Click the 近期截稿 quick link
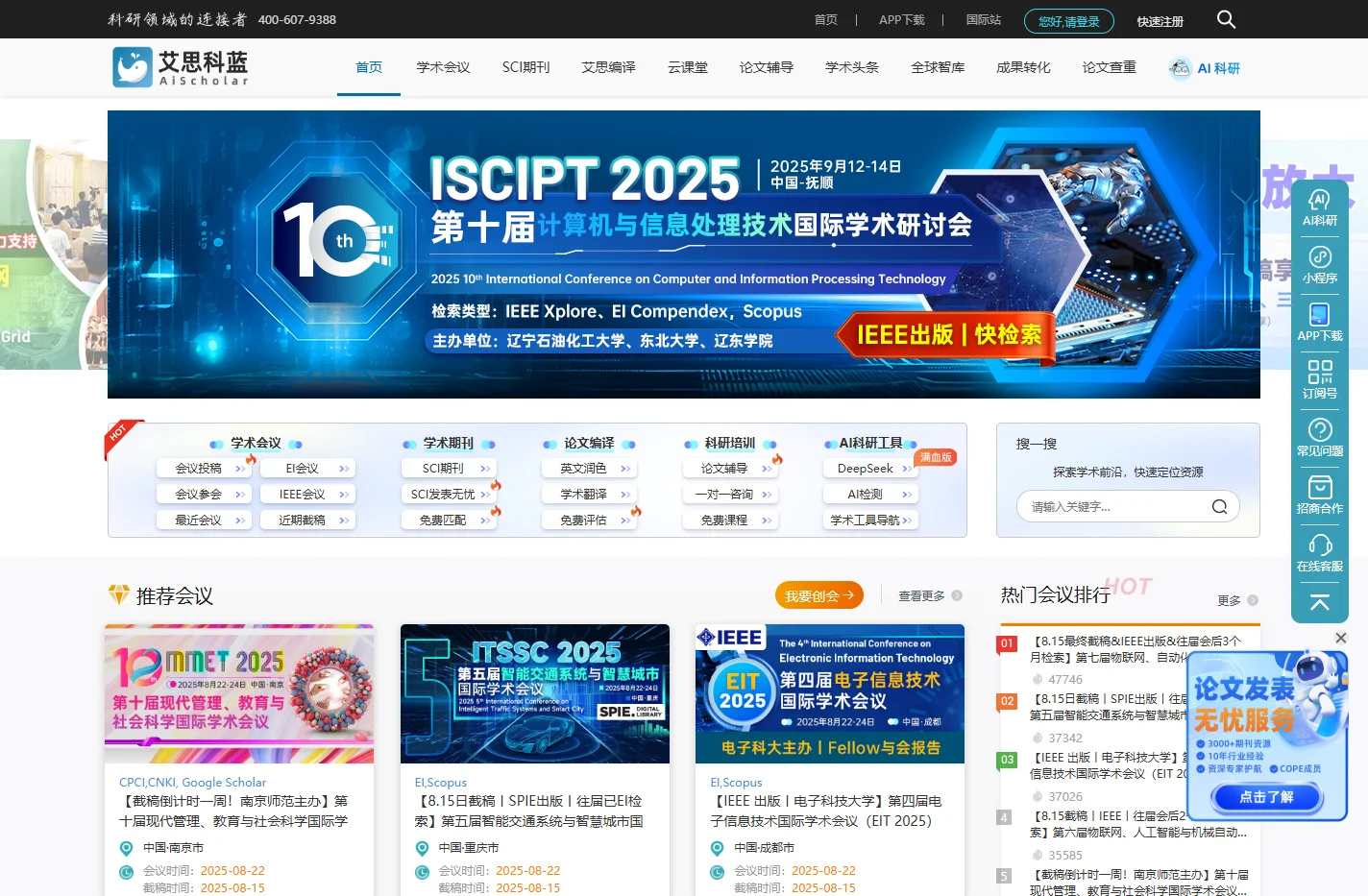Image resolution: width=1368 pixels, height=896 pixels. (307, 521)
